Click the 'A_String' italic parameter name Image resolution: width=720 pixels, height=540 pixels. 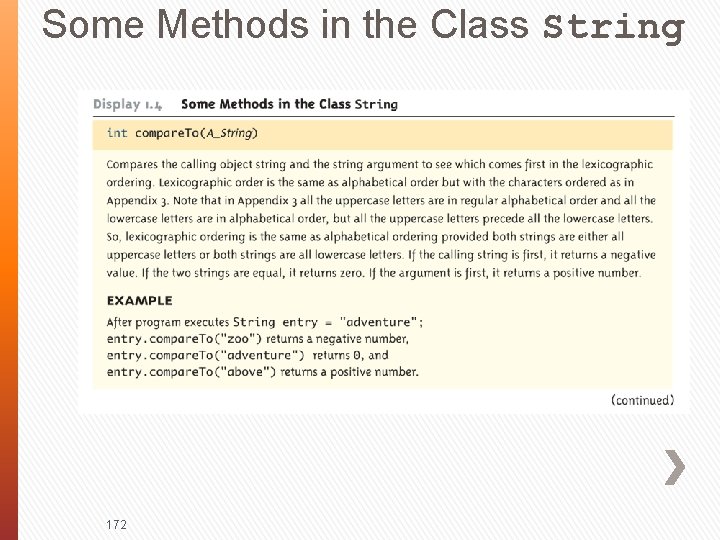click(229, 134)
